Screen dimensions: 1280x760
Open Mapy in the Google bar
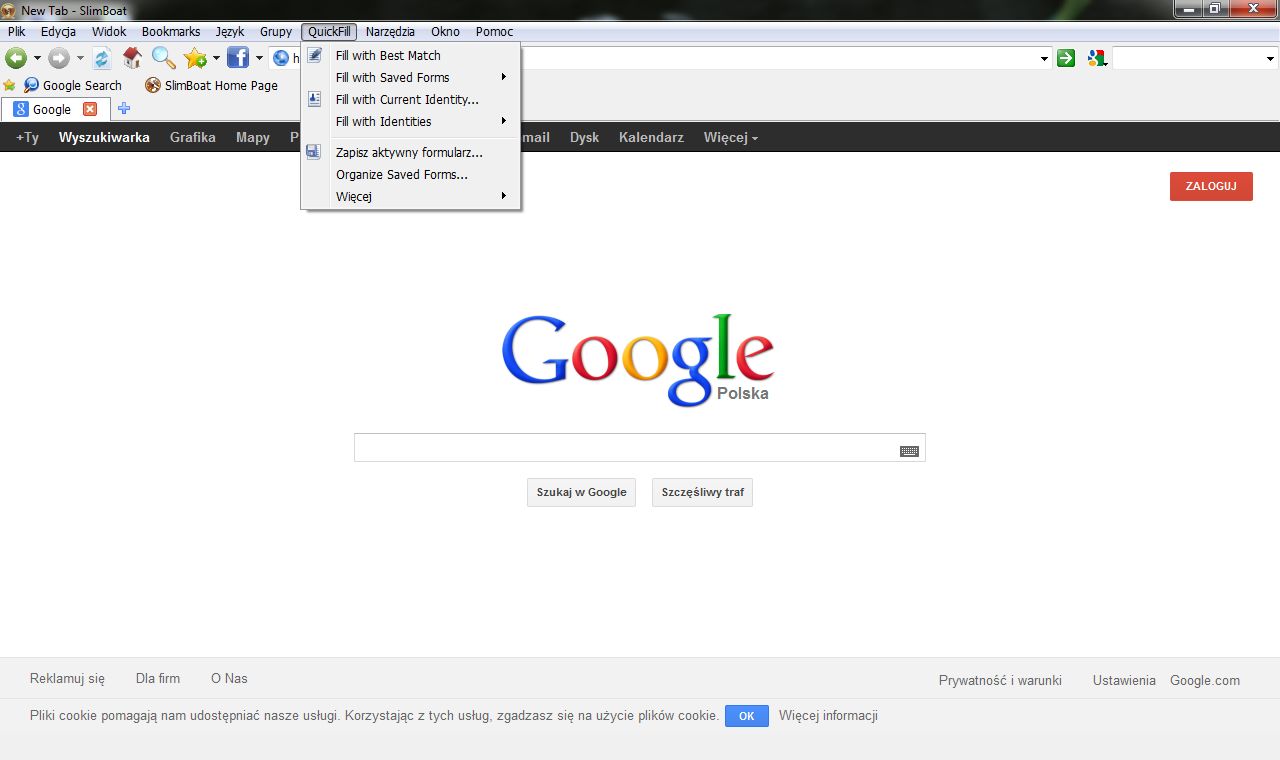point(253,137)
